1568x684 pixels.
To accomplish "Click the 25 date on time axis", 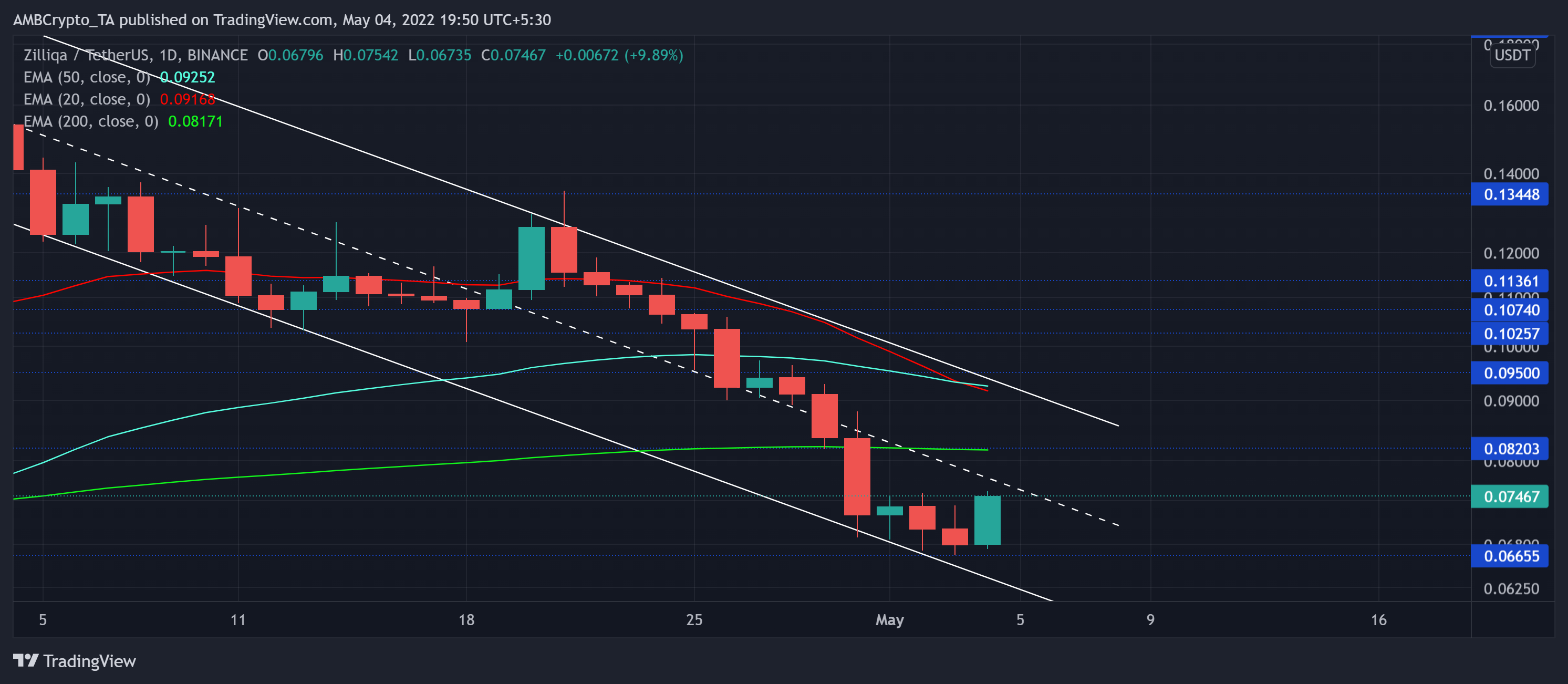I will (694, 620).
